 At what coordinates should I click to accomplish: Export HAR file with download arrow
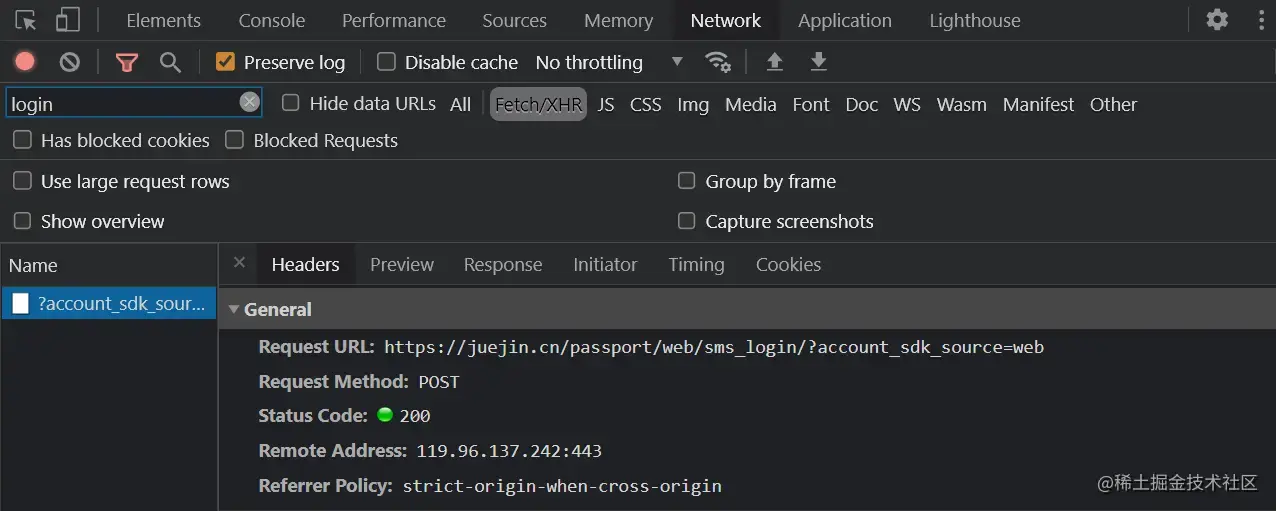click(818, 62)
